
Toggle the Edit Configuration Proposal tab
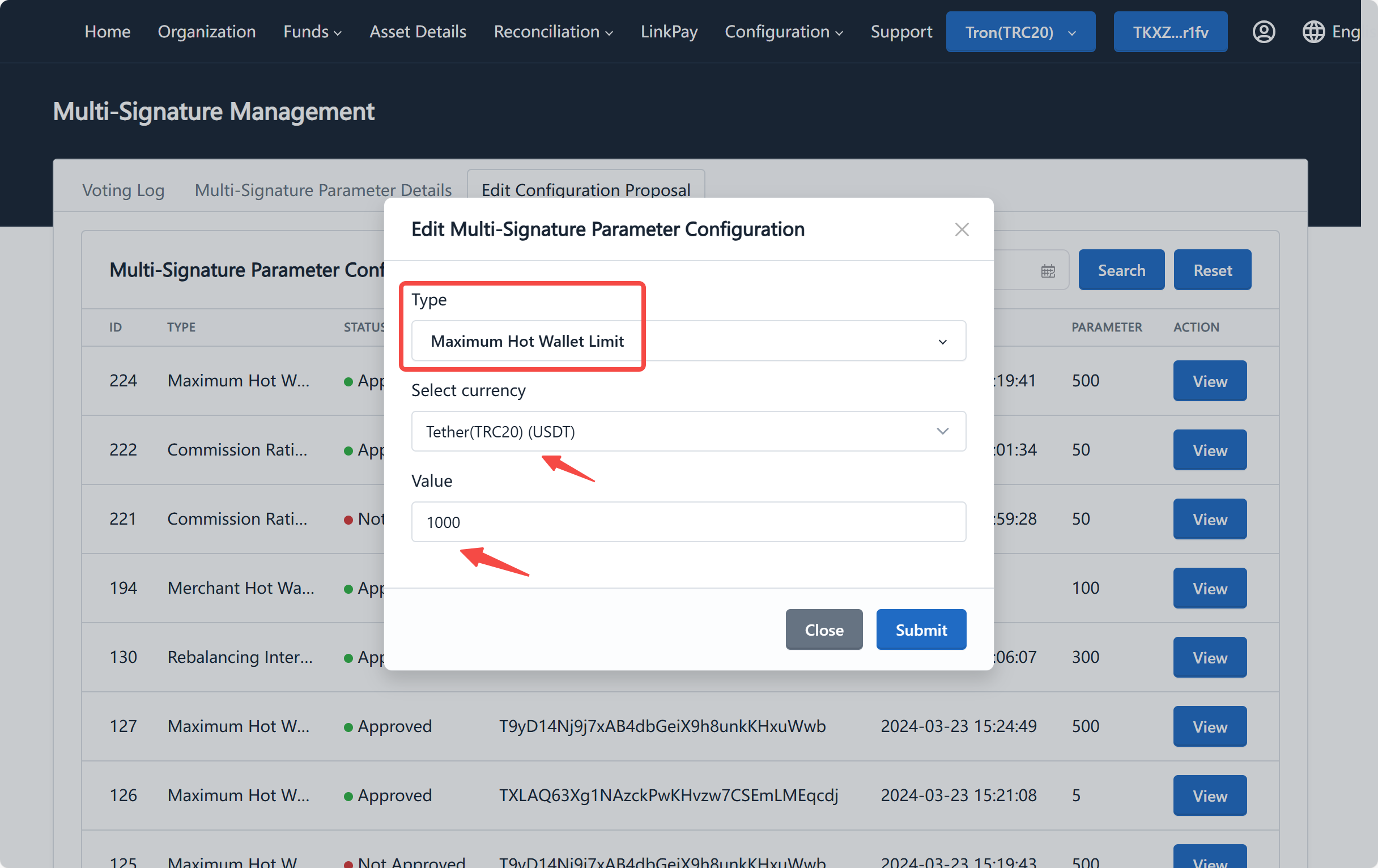pyautogui.click(x=586, y=189)
